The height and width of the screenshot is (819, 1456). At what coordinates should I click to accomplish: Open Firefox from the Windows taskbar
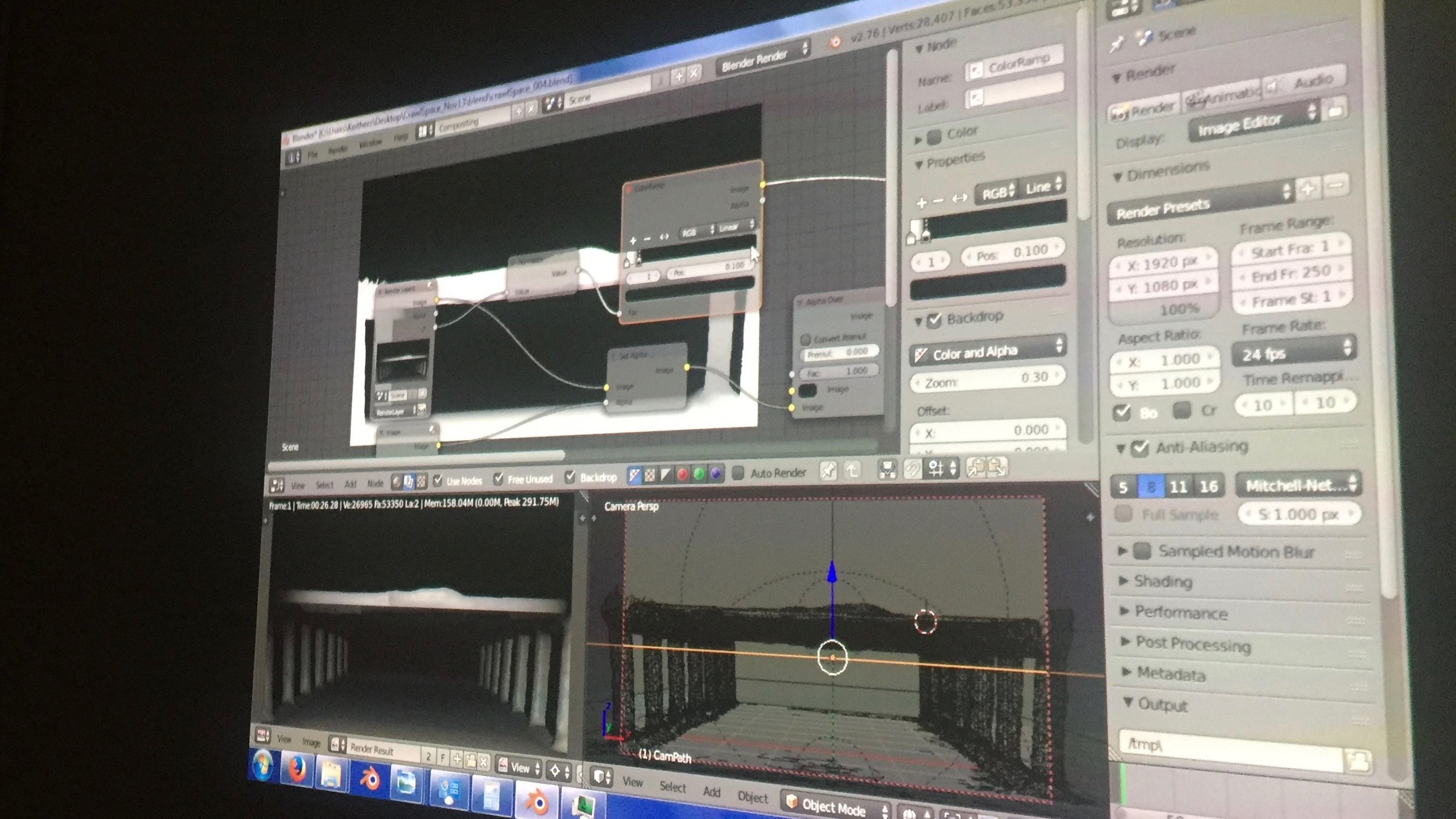click(x=298, y=770)
